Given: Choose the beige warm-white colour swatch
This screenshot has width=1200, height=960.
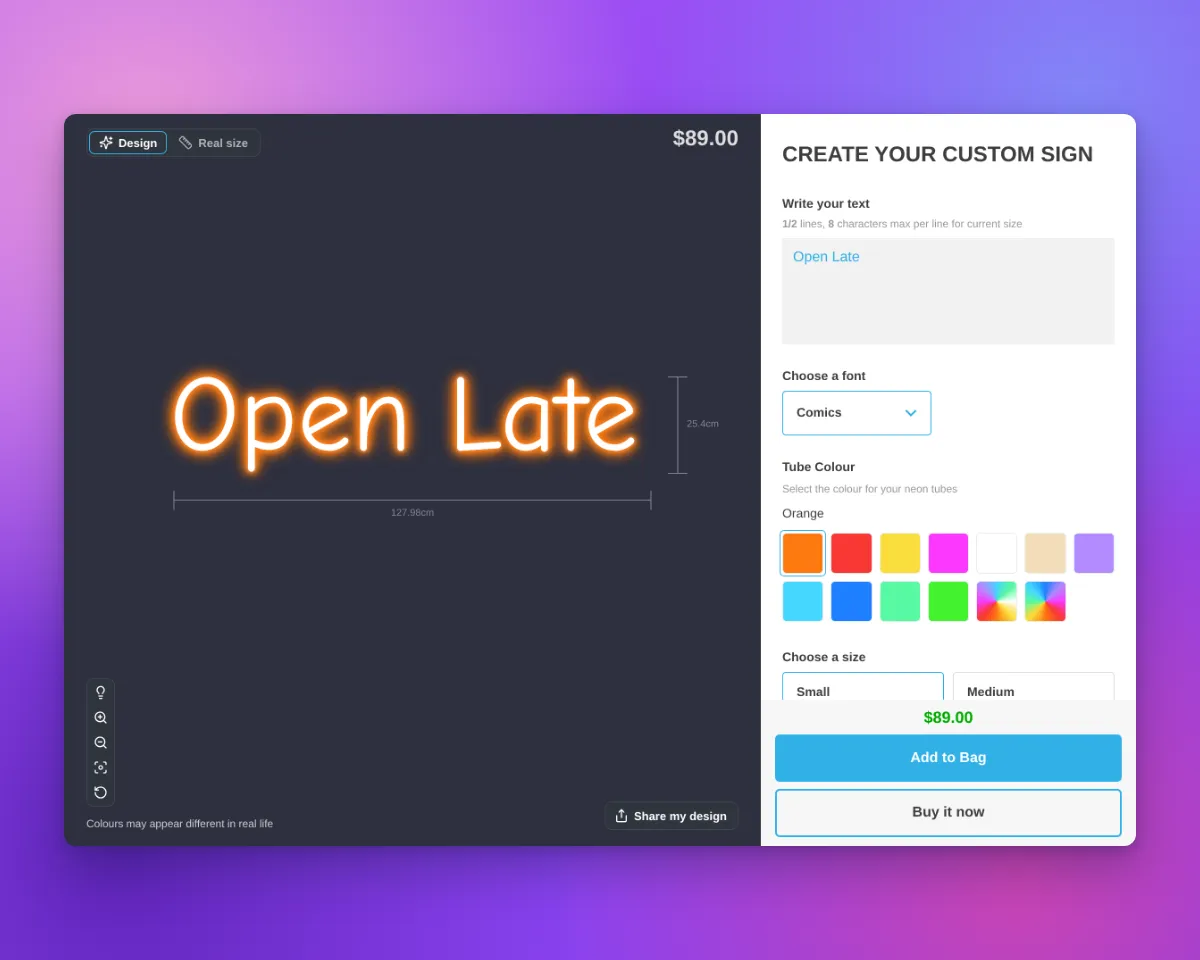Looking at the screenshot, I should (x=1045, y=553).
